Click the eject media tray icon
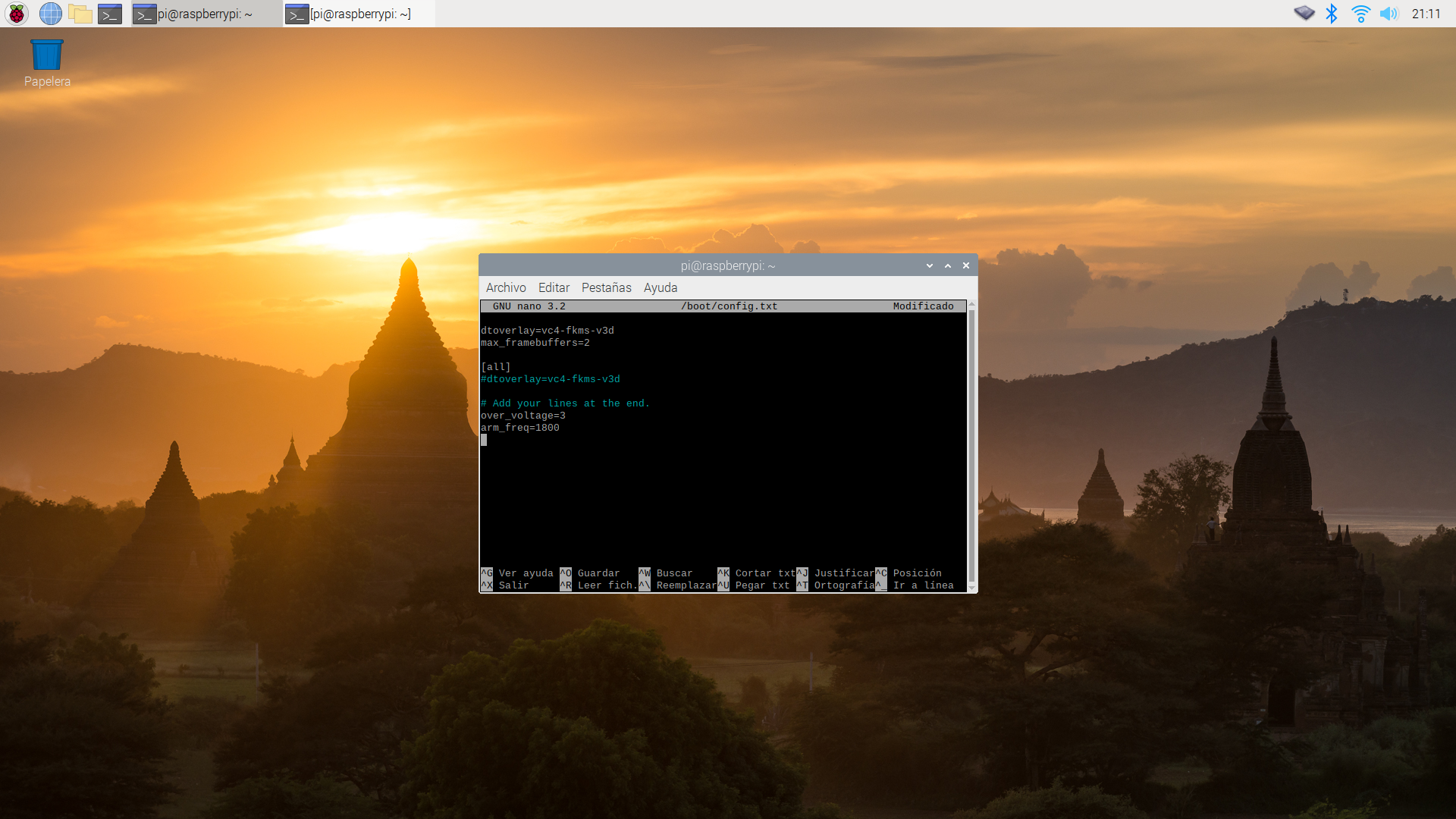Viewport: 1456px width, 819px height. click(x=1304, y=14)
